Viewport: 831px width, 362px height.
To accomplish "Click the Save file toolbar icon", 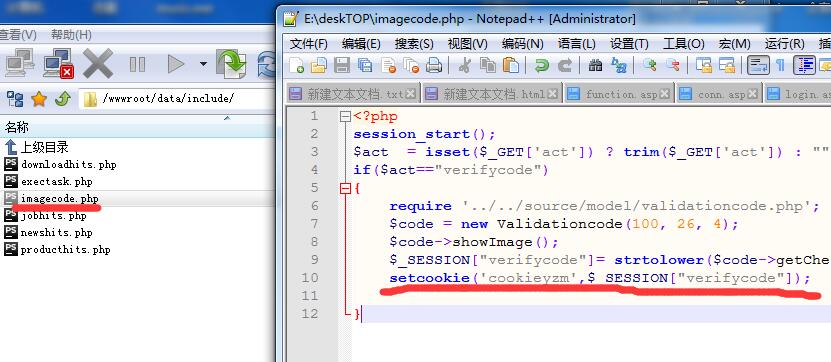I will 341,65.
